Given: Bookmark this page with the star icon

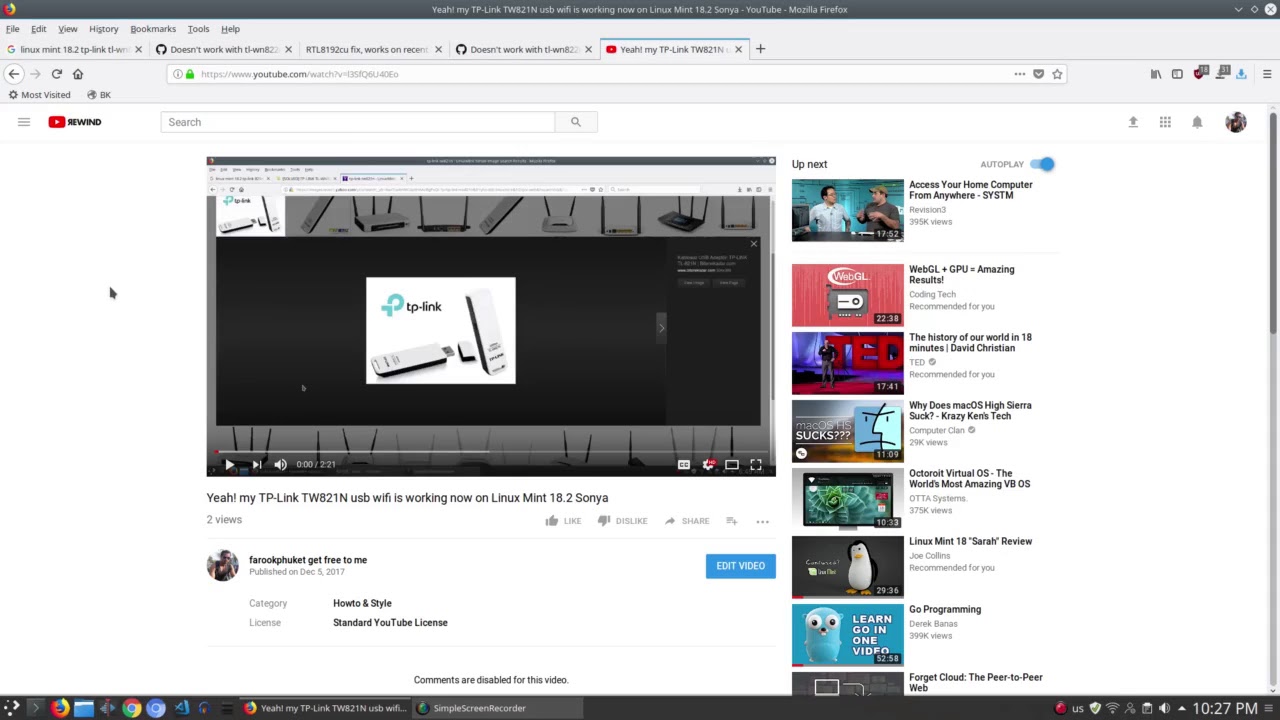Looking at the screenshot, I should (x=1057, y=74).
